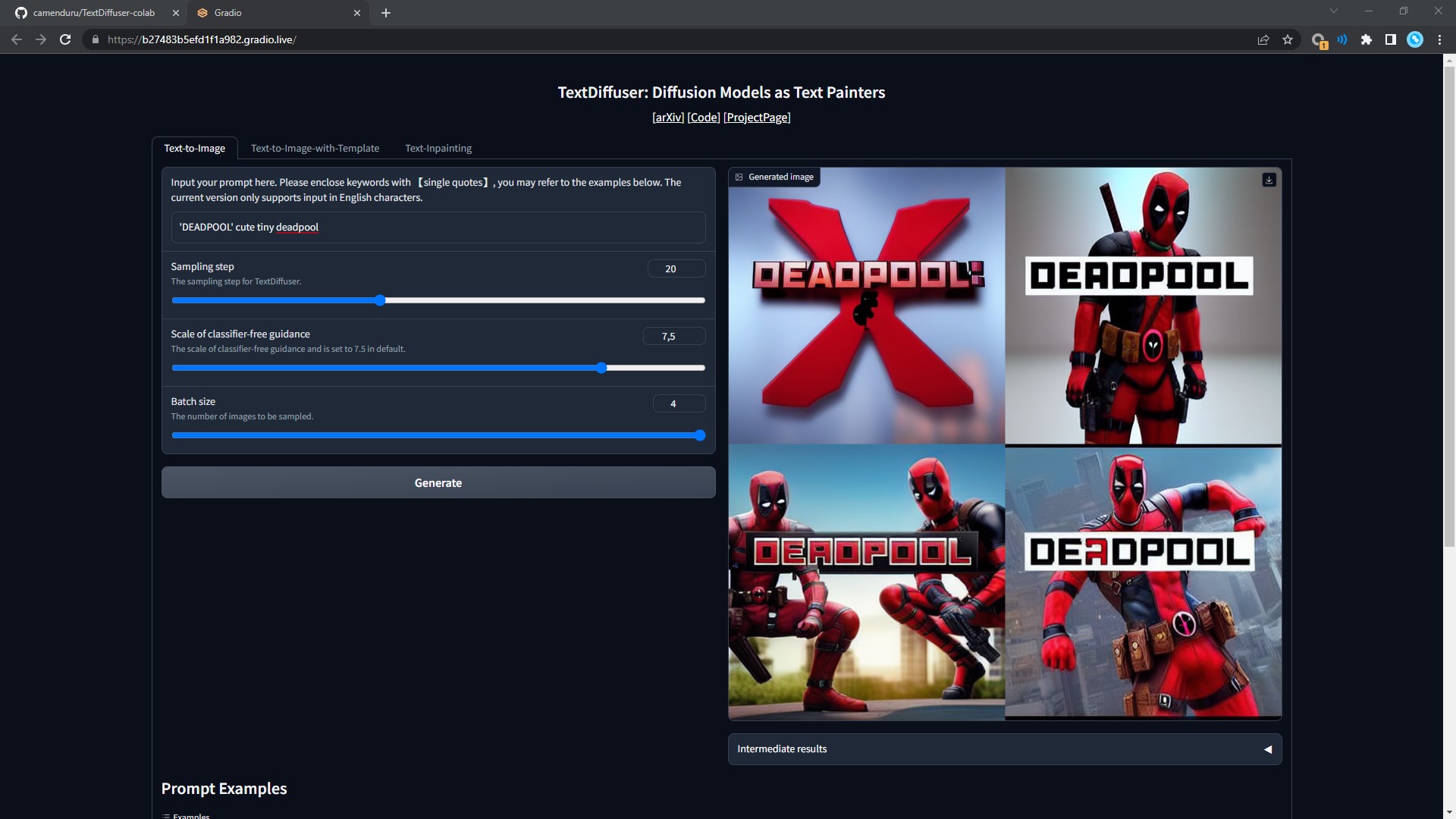Open the tab search dropdown chevron

(x=1333, y=11)
